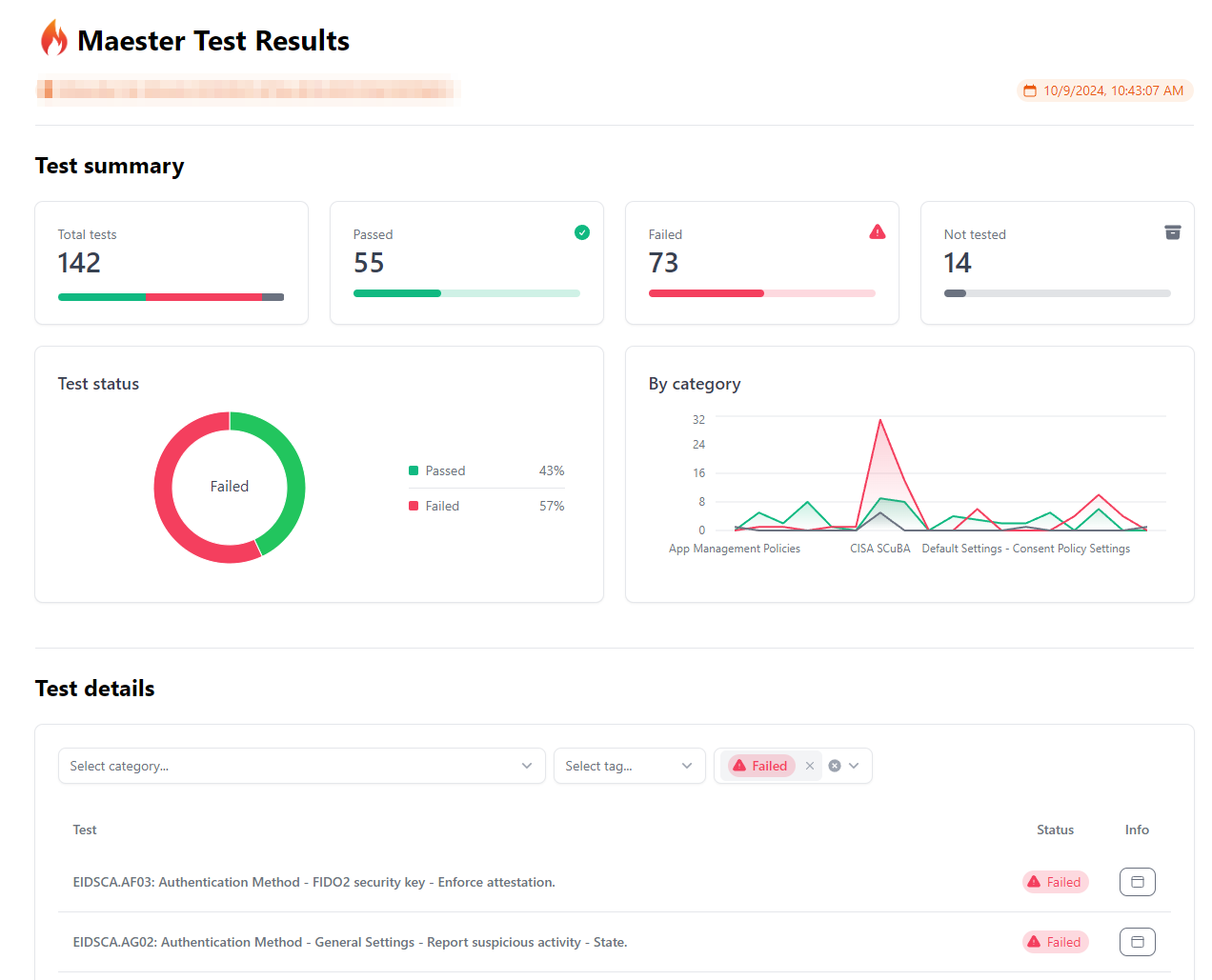Image resolution: width=1212 pixels, height=980 pixels.
Task: Click the red alert icon on Failed card
Action: [x=877, y=231]
